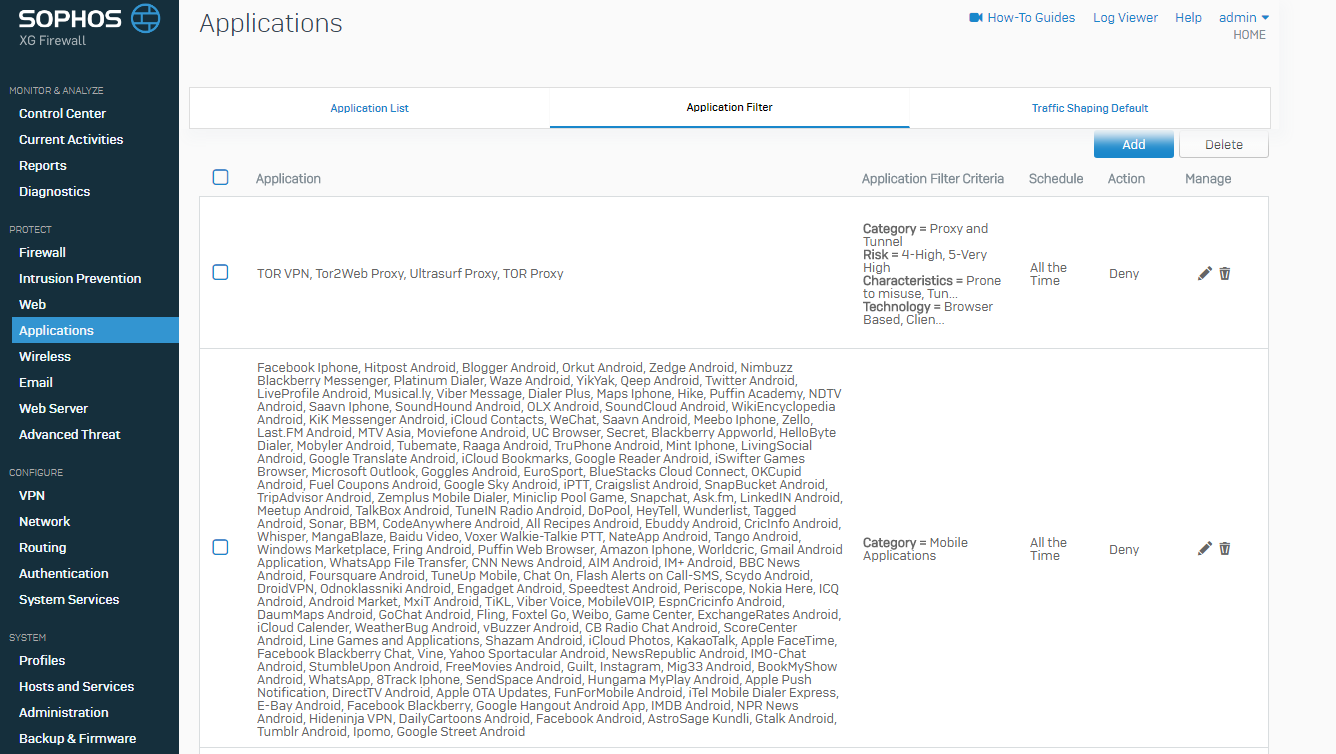Click the Add button
The image size is (1336, 754).
(1134, 144)
